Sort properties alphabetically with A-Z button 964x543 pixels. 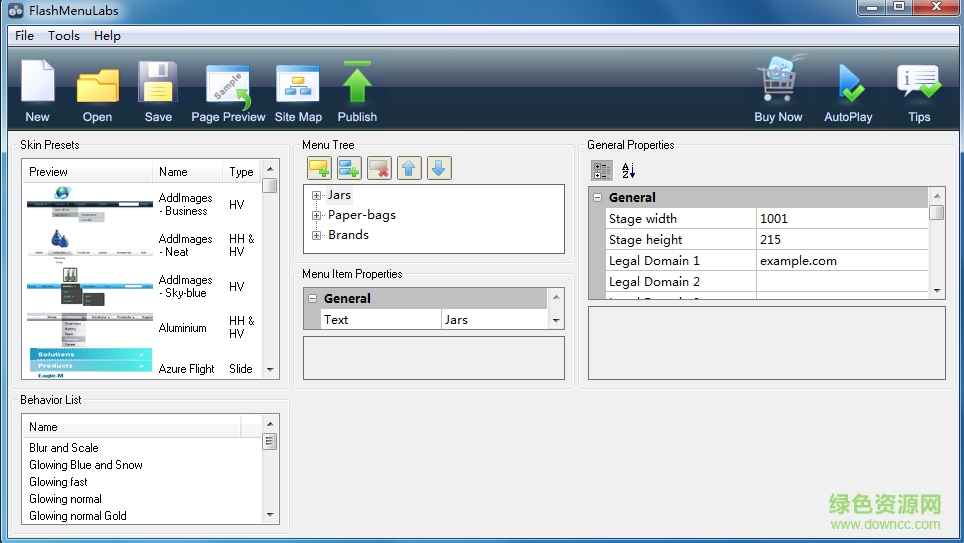[628, 171]
